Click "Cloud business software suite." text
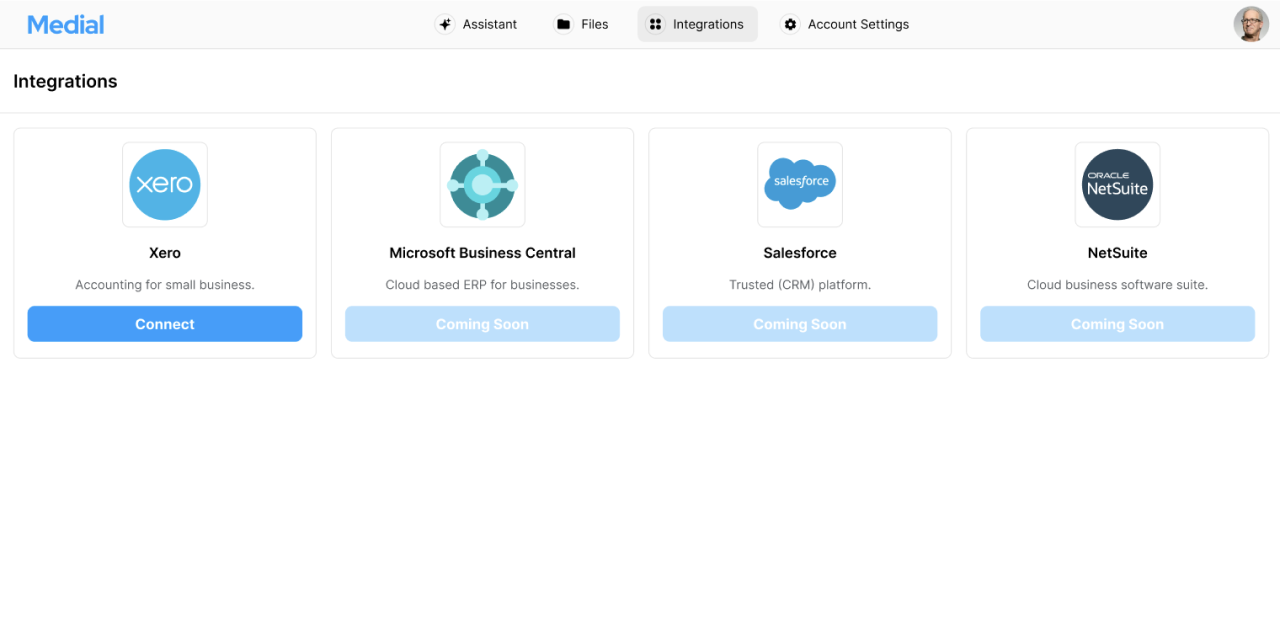This screenshot has height=641, width=1280. tap(1117, 285)
